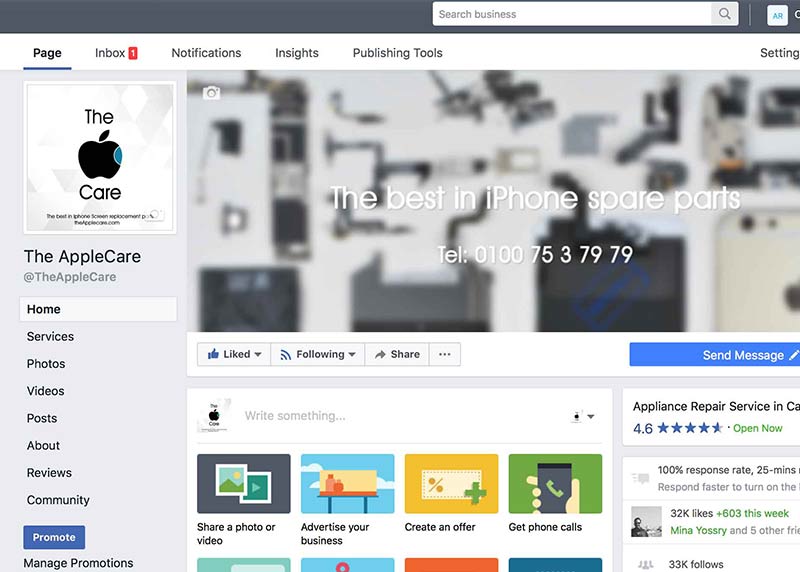
Task: Click the page avatar beside Write something
Action: pyautogui.click(x=214, y=415)
